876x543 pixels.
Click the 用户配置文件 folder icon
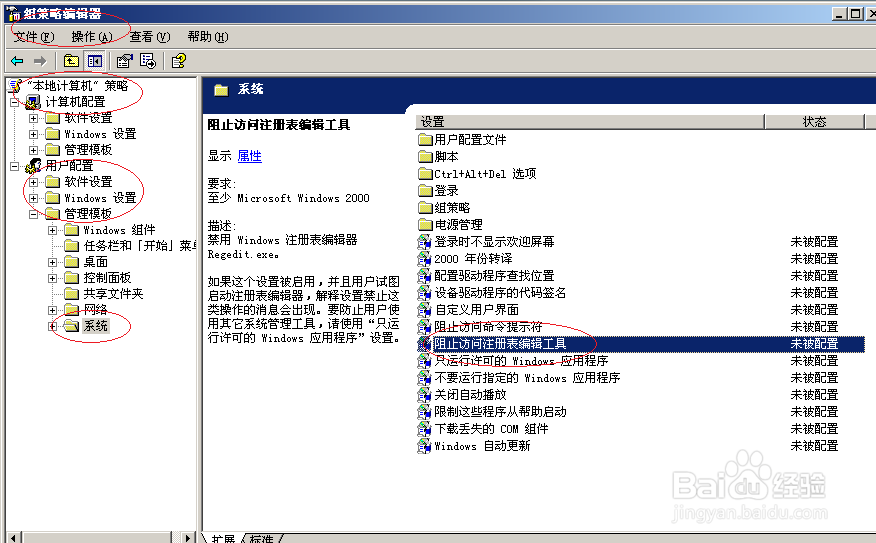point(425,139)
